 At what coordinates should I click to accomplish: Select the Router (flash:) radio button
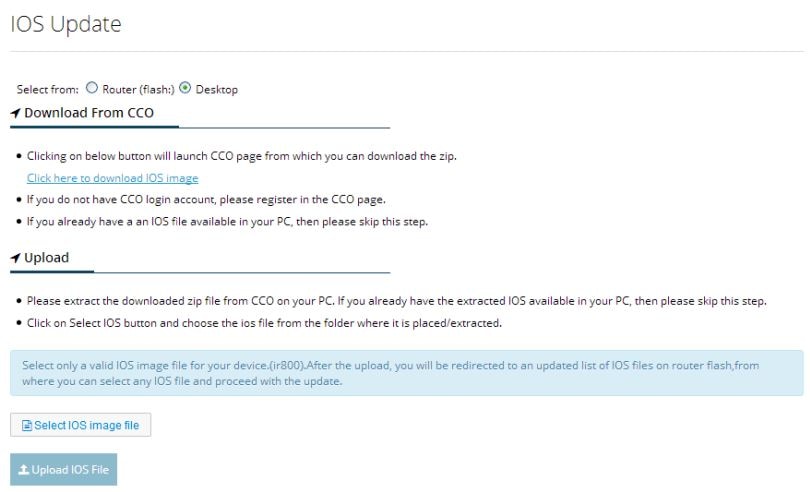[x=91, y=88]
